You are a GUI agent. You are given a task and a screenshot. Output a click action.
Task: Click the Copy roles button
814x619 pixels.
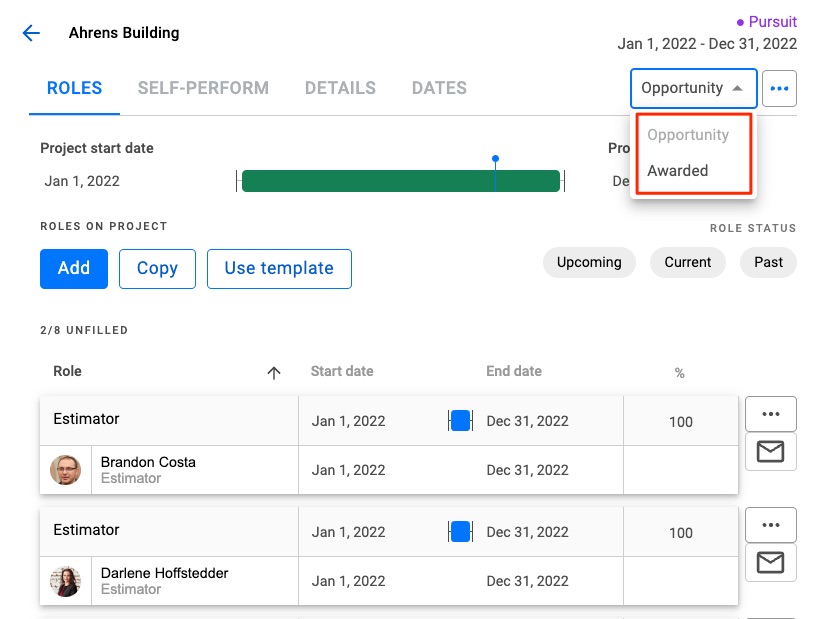[157, 268]
